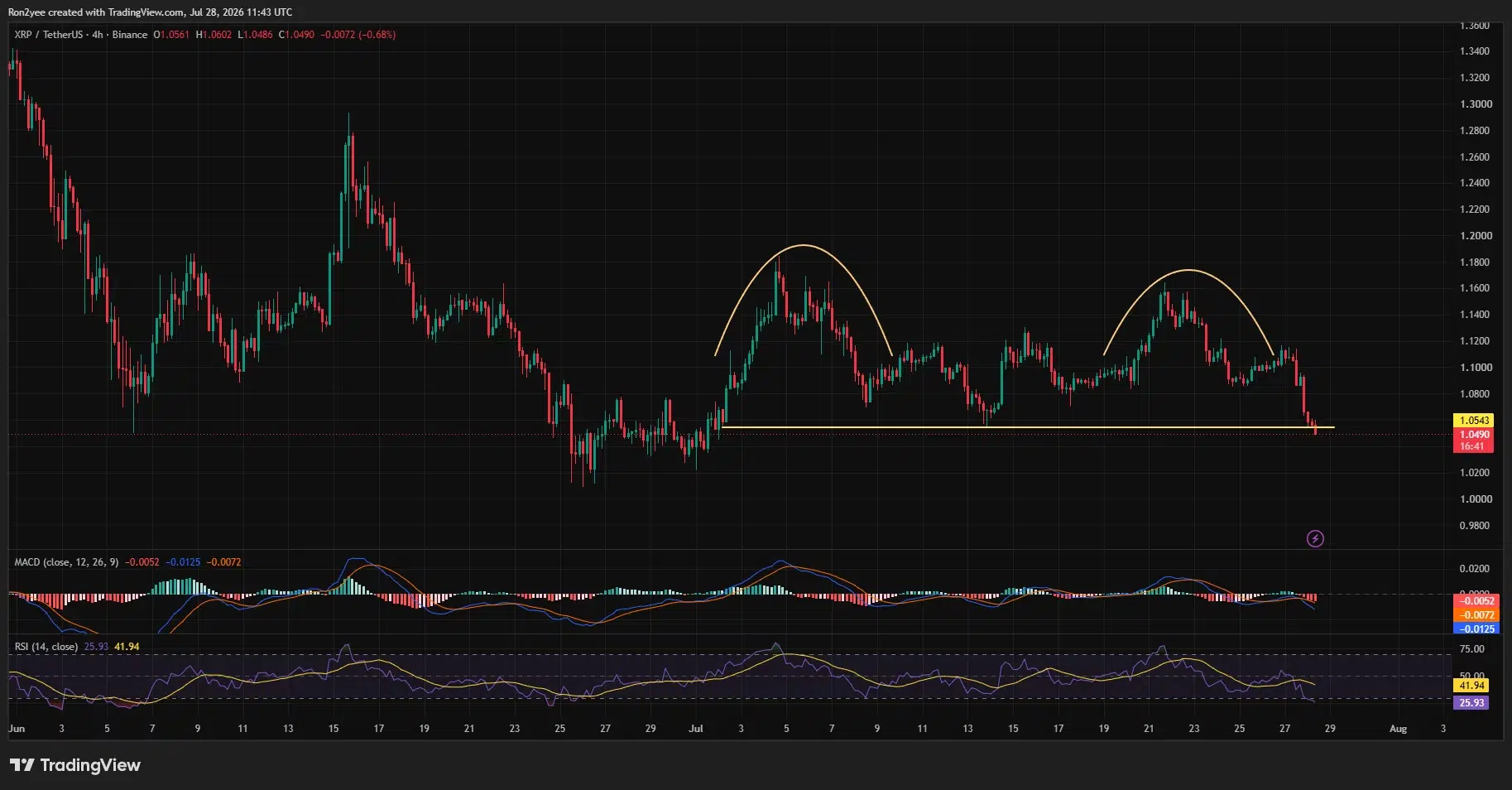
Task: Click the 75.00 RSI axis tick
Action: pyautogui.click(x=1471, y=649)
